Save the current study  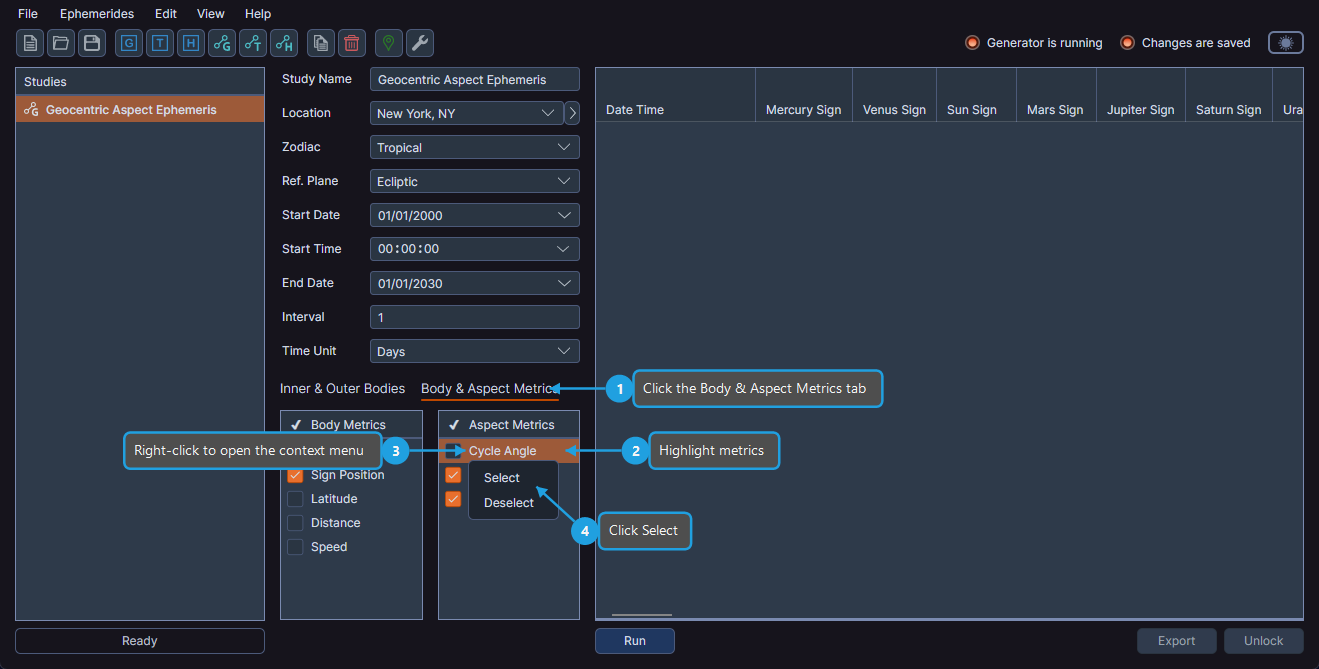point(90,43)
